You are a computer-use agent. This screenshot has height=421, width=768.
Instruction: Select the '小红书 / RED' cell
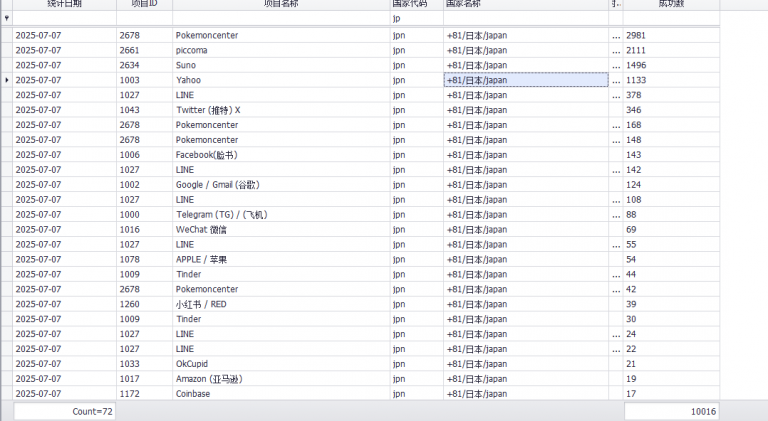click(x=281, y=304)
